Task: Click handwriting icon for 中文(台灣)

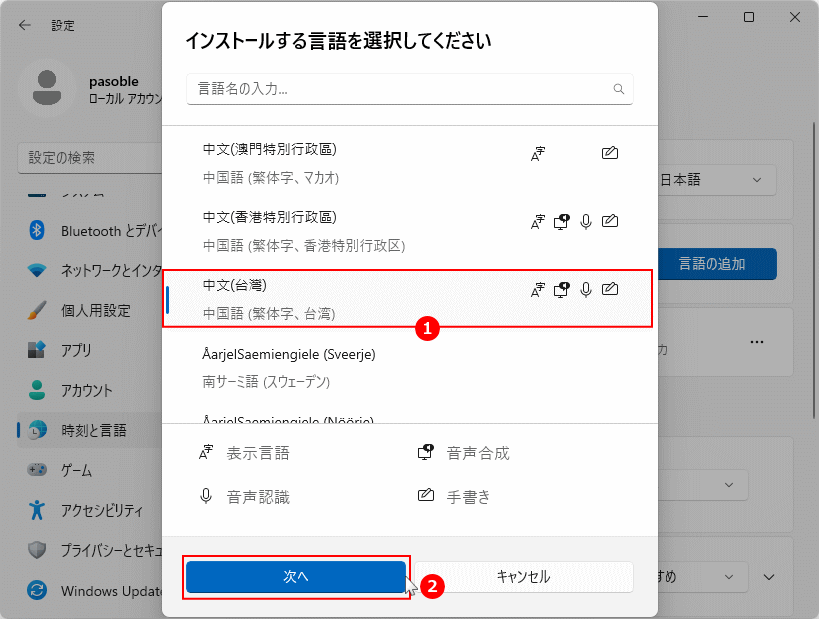Action: [x=610, y=289]
